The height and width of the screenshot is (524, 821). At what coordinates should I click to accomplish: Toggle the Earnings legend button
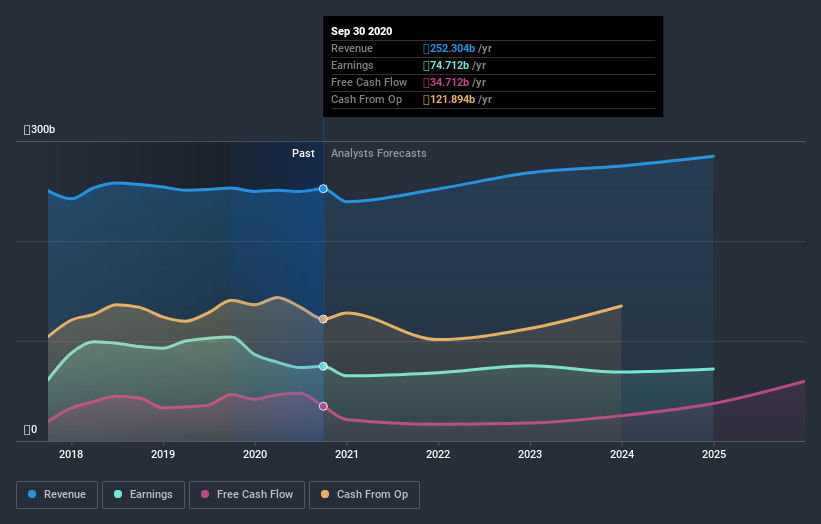pos(143,495)
